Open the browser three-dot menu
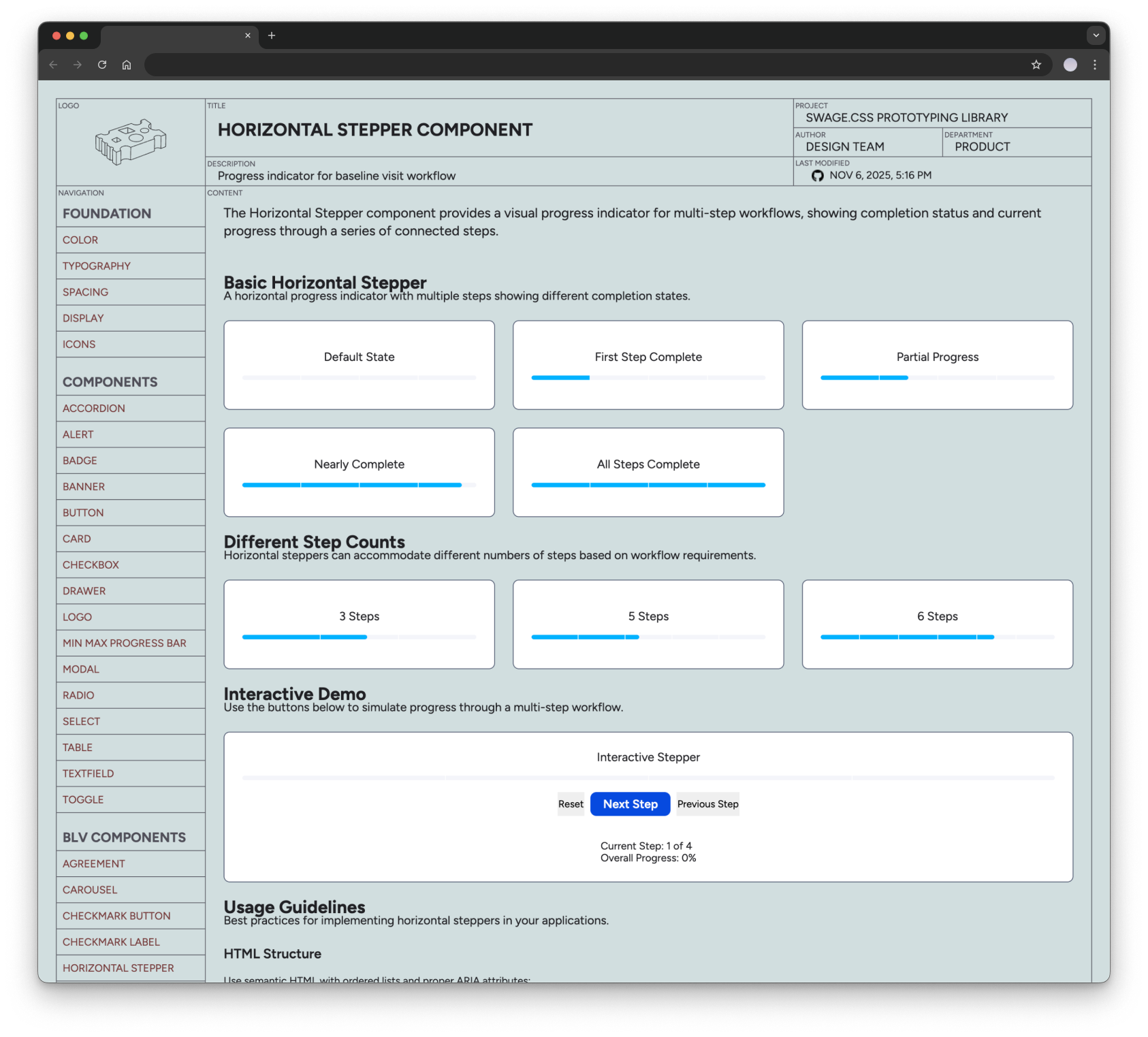The width and height of the screenshot is (1148, 1037). pyautogui.click(x=1094, y=65)
